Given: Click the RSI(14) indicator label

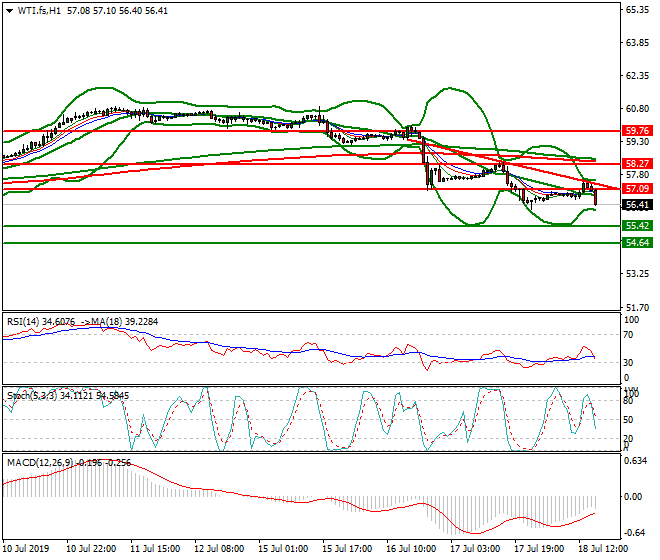Looking at the screenshot, I should [x=23, y=322].
